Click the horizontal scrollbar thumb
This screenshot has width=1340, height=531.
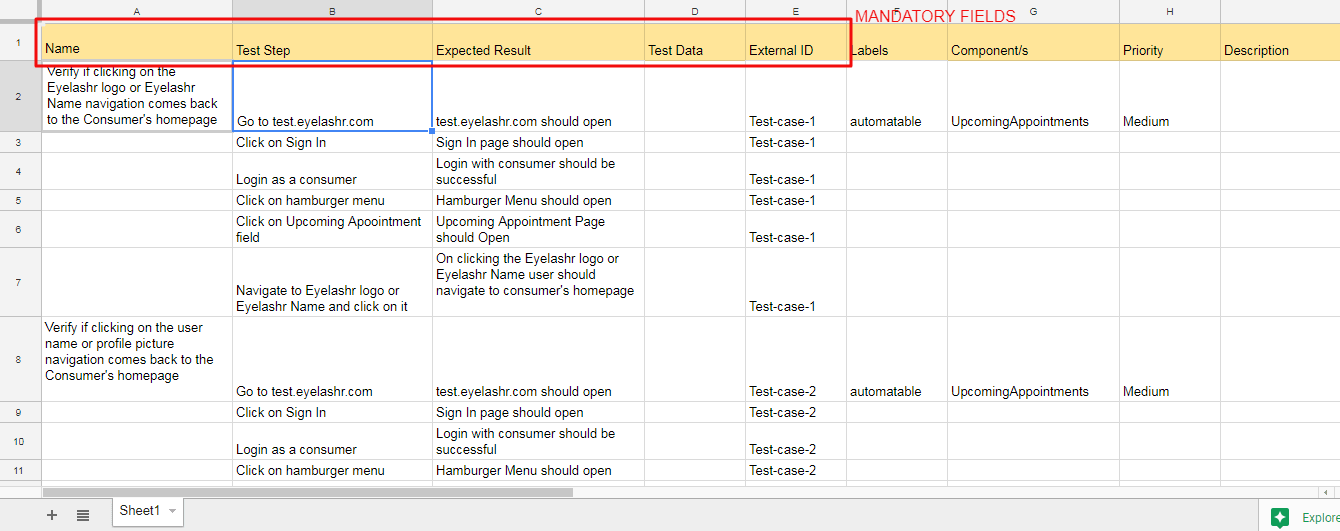[307, 492]
